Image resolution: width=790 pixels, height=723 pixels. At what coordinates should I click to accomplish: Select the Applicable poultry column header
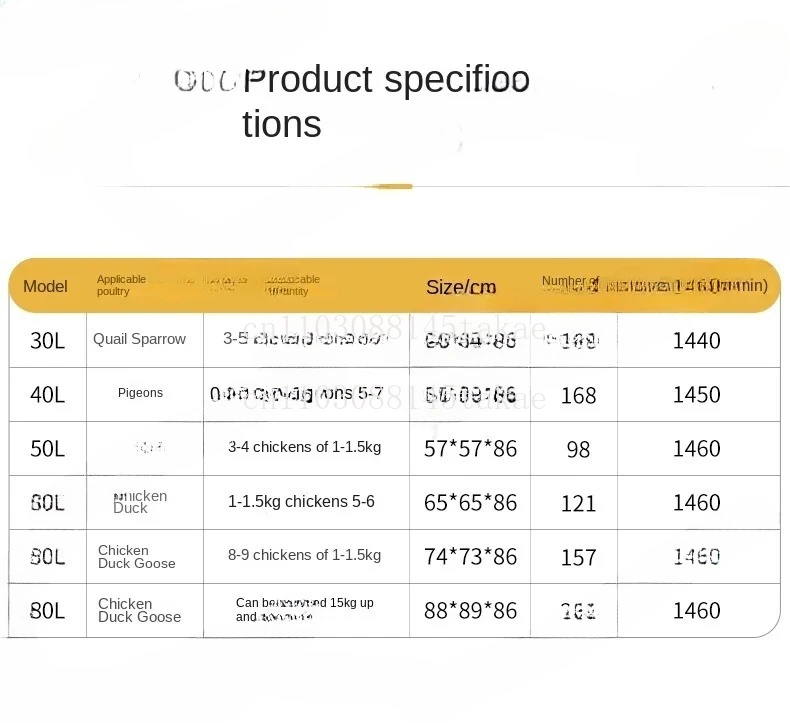coord(121,286)
